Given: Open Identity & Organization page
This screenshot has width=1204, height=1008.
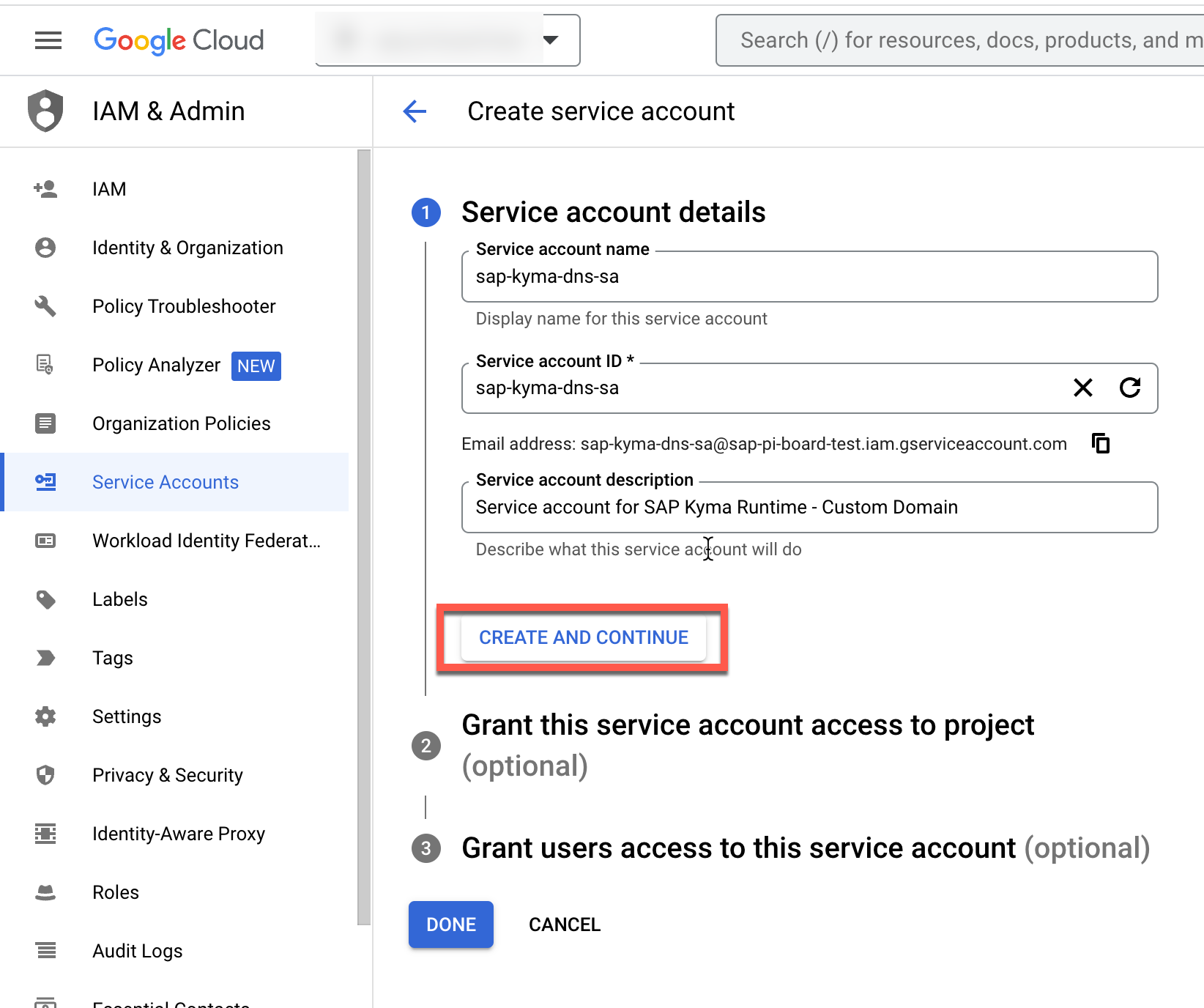Looking at the screenshot, I should 187,248.
